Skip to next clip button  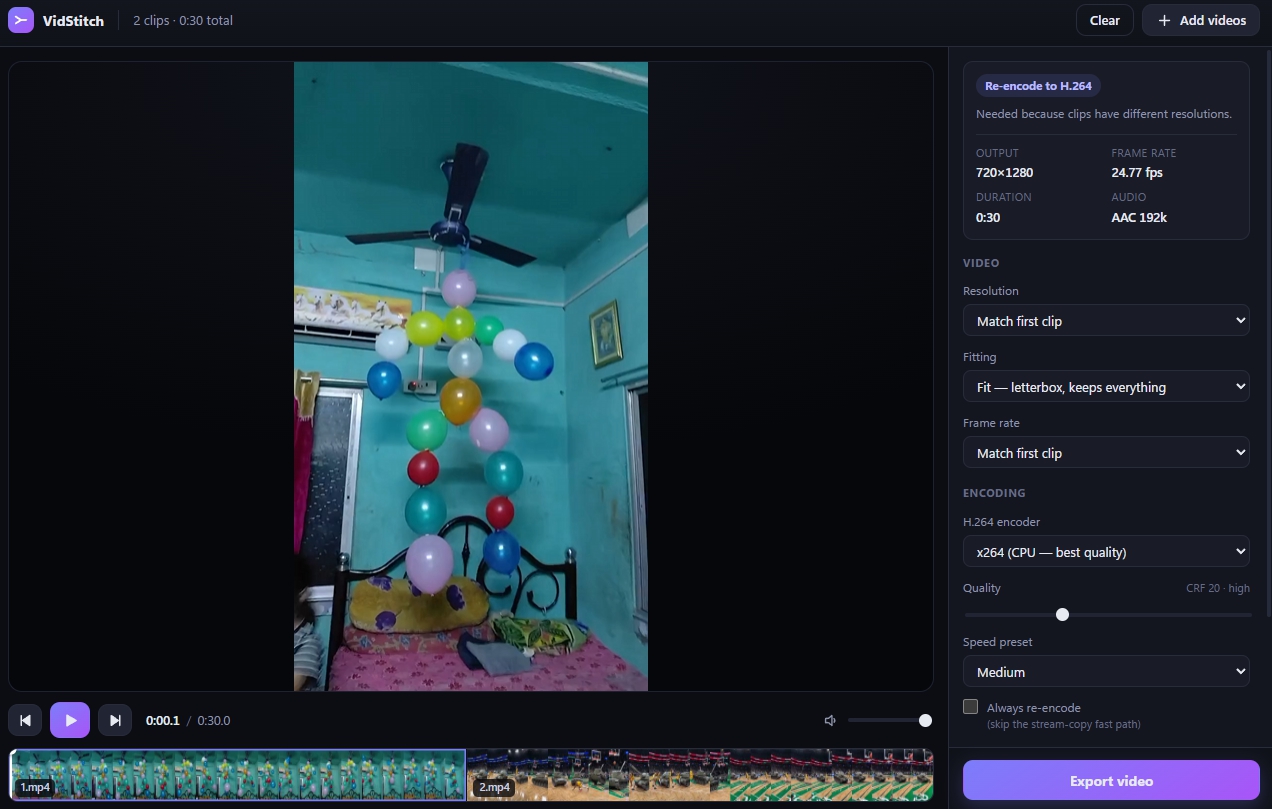[115, 720]
